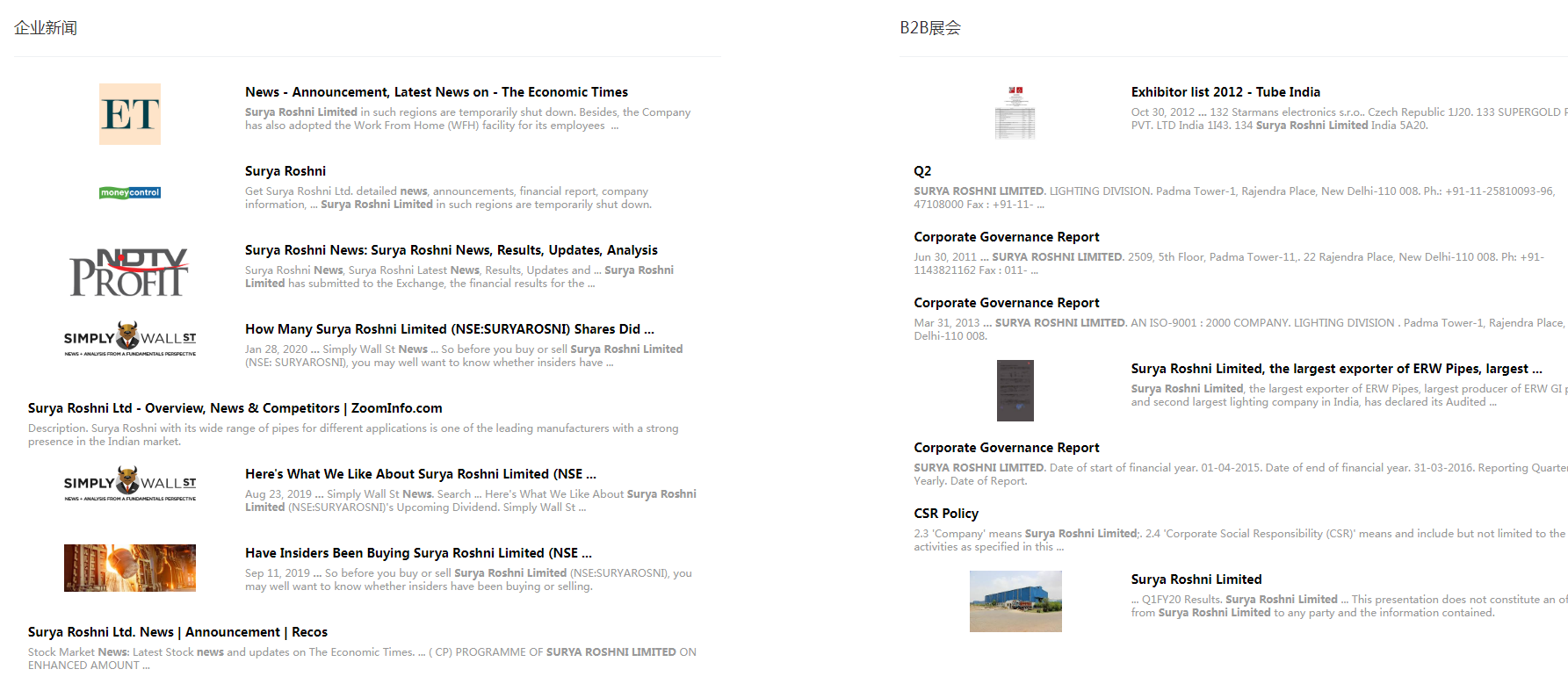Open 'Surya Roshni Ltd. News | Announcement | Recos'
The height and width of the screenshot is (698, 1568).
click(177, 632)
